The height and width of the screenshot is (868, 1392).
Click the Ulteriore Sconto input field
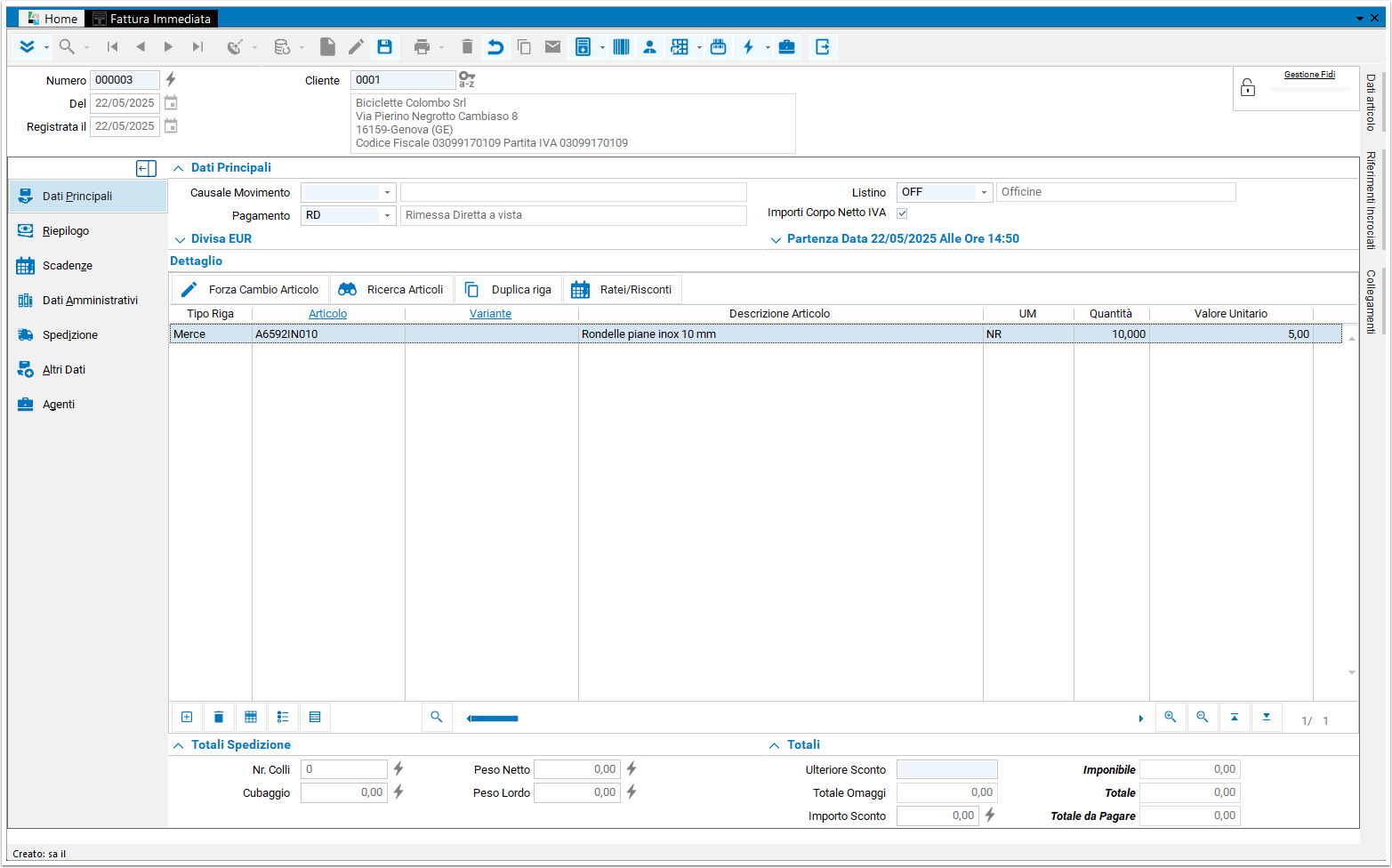point(946,770)
